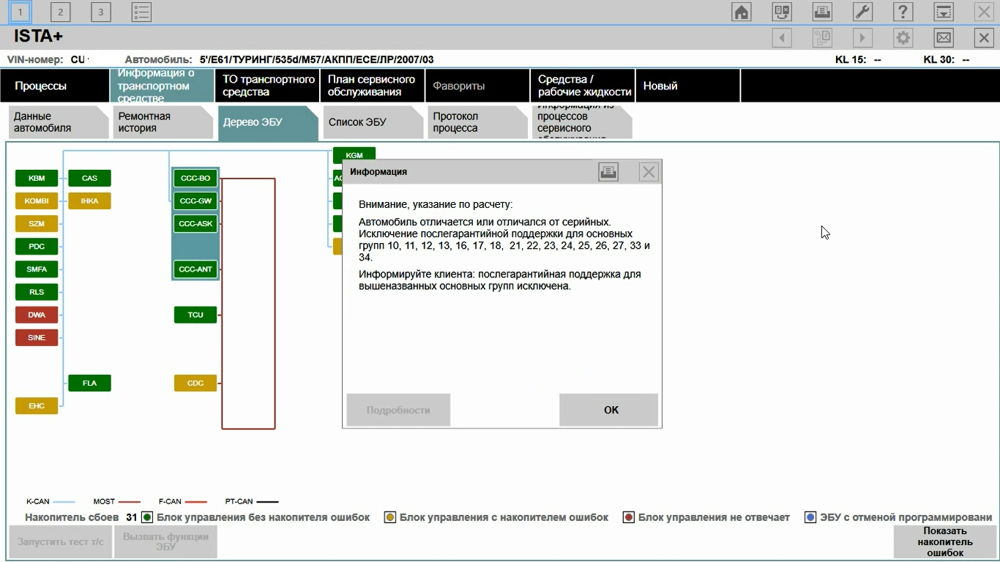The image size is (1000, 562).
Task: Click OK in the information dialog
Action: pos(609,410)
